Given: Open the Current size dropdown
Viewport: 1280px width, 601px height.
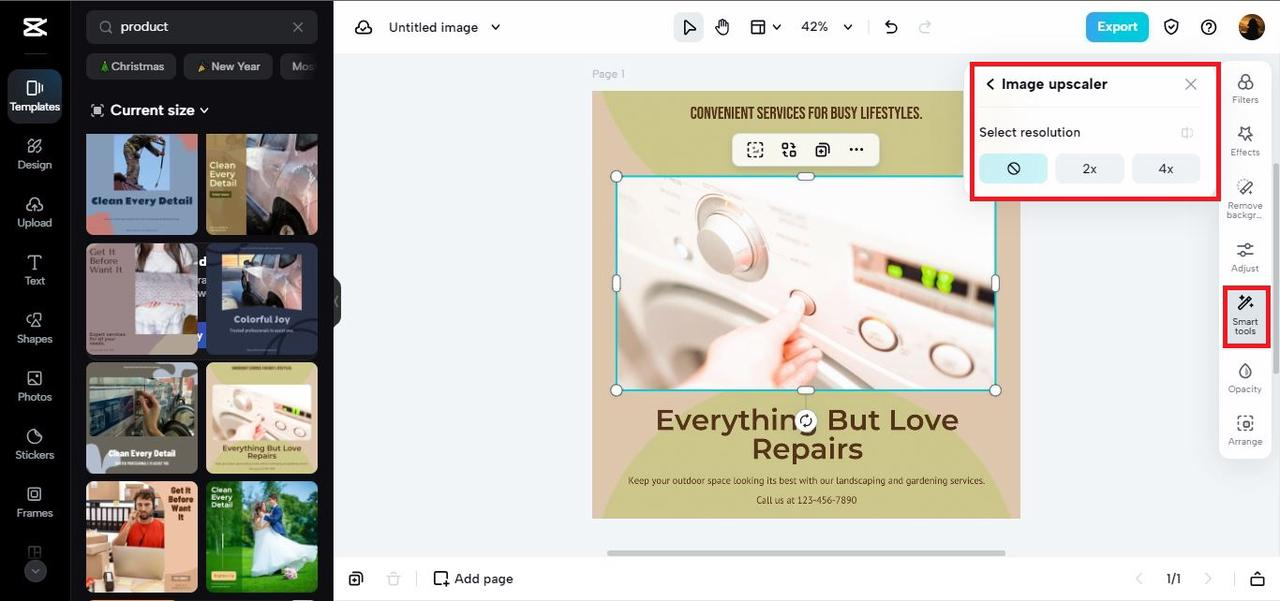Looking at the screenshot, I should pyautogui.click(x=150, y=110).
